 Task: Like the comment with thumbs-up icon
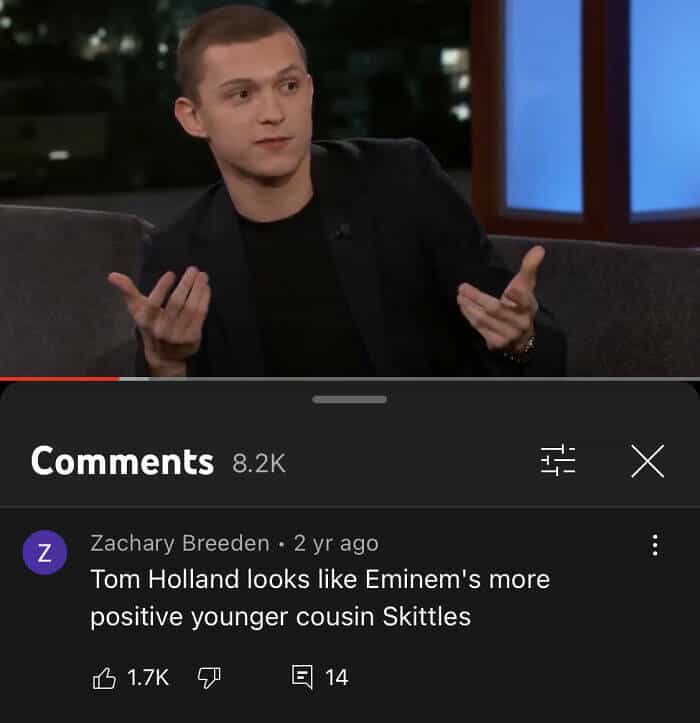tap(104, 677)
